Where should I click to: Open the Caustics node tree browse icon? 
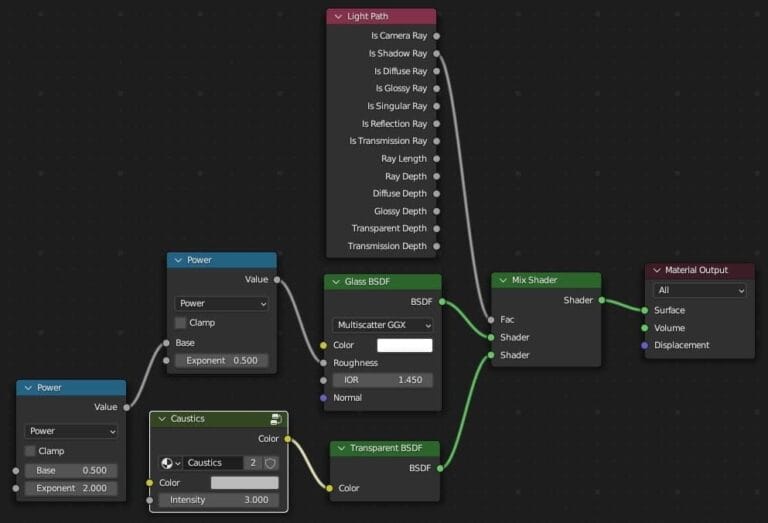coord(170,463)
